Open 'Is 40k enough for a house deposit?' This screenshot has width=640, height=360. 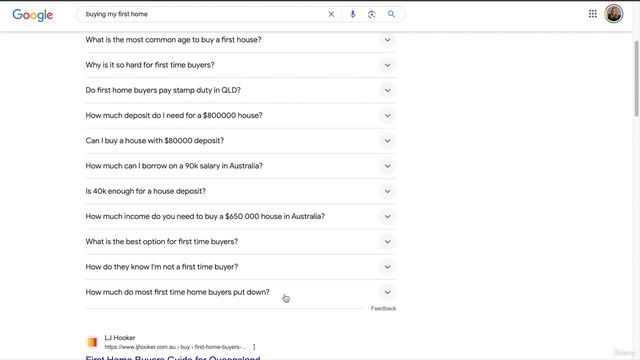[x=145, y=191]
